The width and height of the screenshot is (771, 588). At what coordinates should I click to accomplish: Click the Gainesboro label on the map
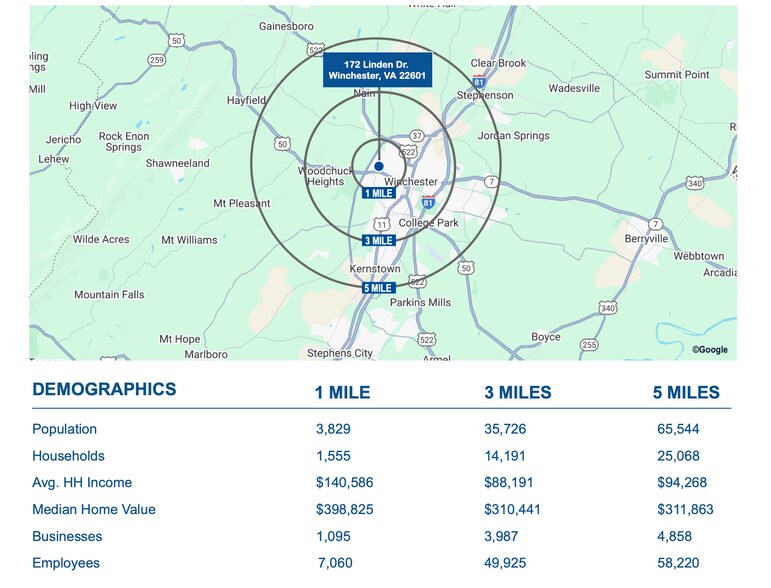point(286,25)
